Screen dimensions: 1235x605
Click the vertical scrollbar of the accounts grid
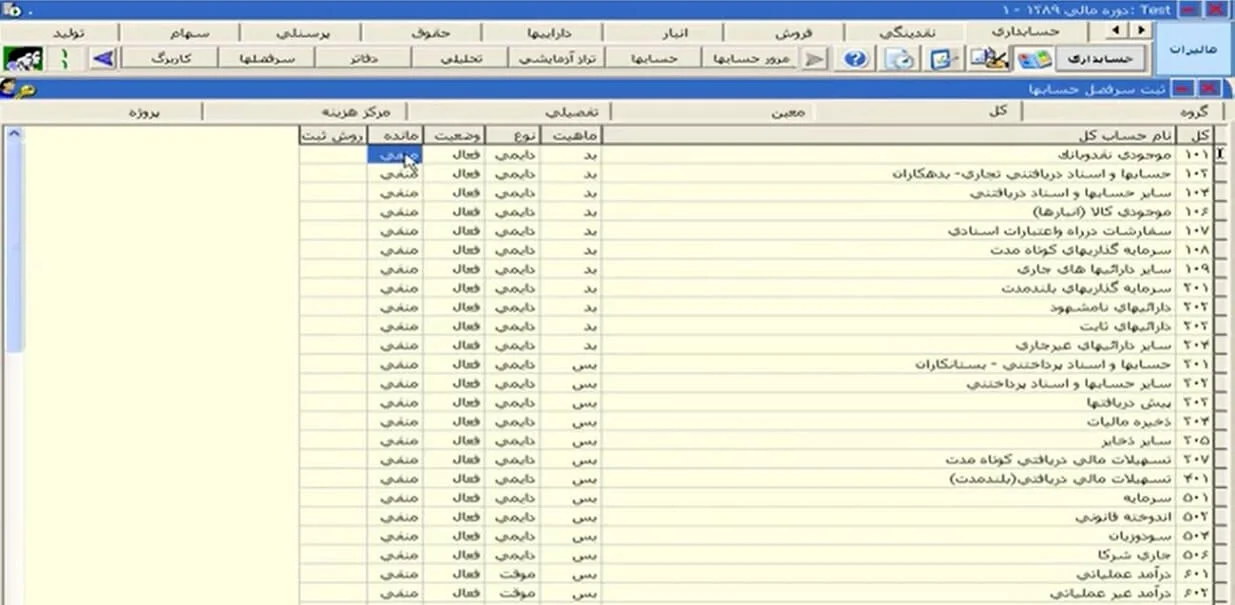14,365
